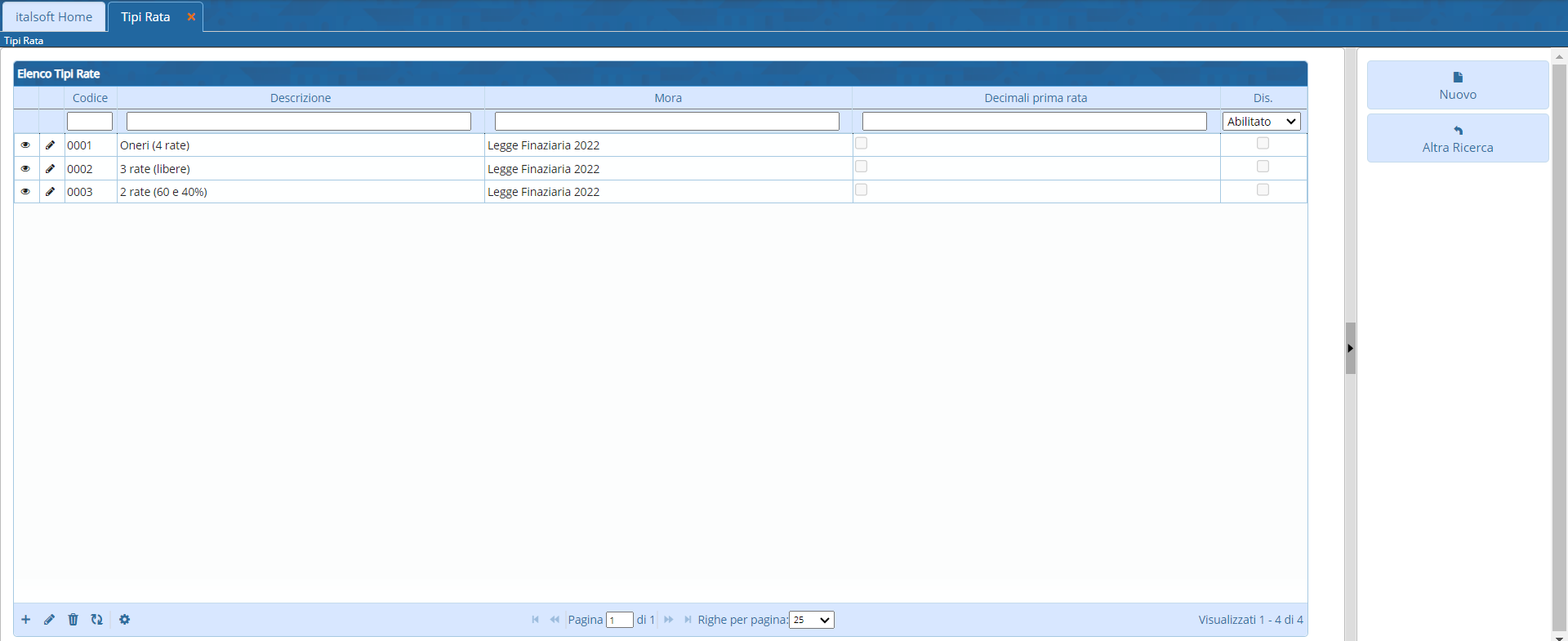Switch to italsoft Home tab

coord(54,17)
